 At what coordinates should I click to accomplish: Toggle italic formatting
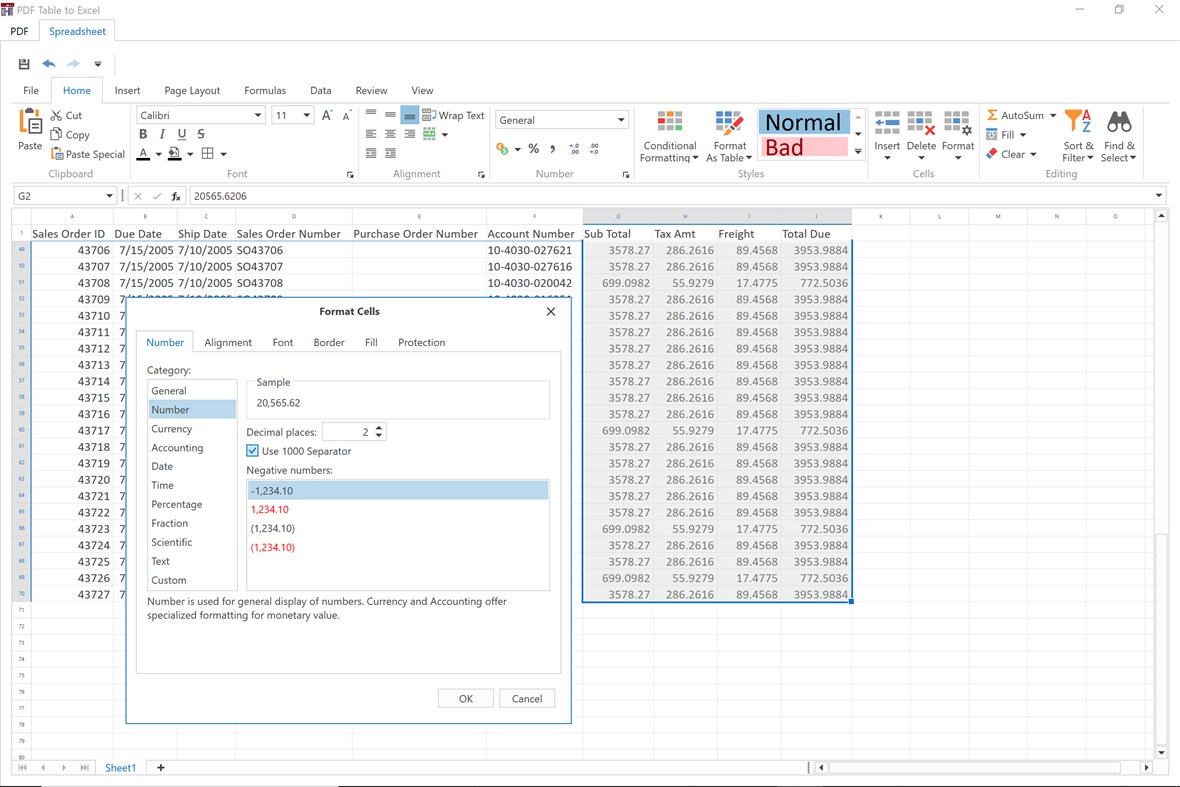tap(162, 134)
